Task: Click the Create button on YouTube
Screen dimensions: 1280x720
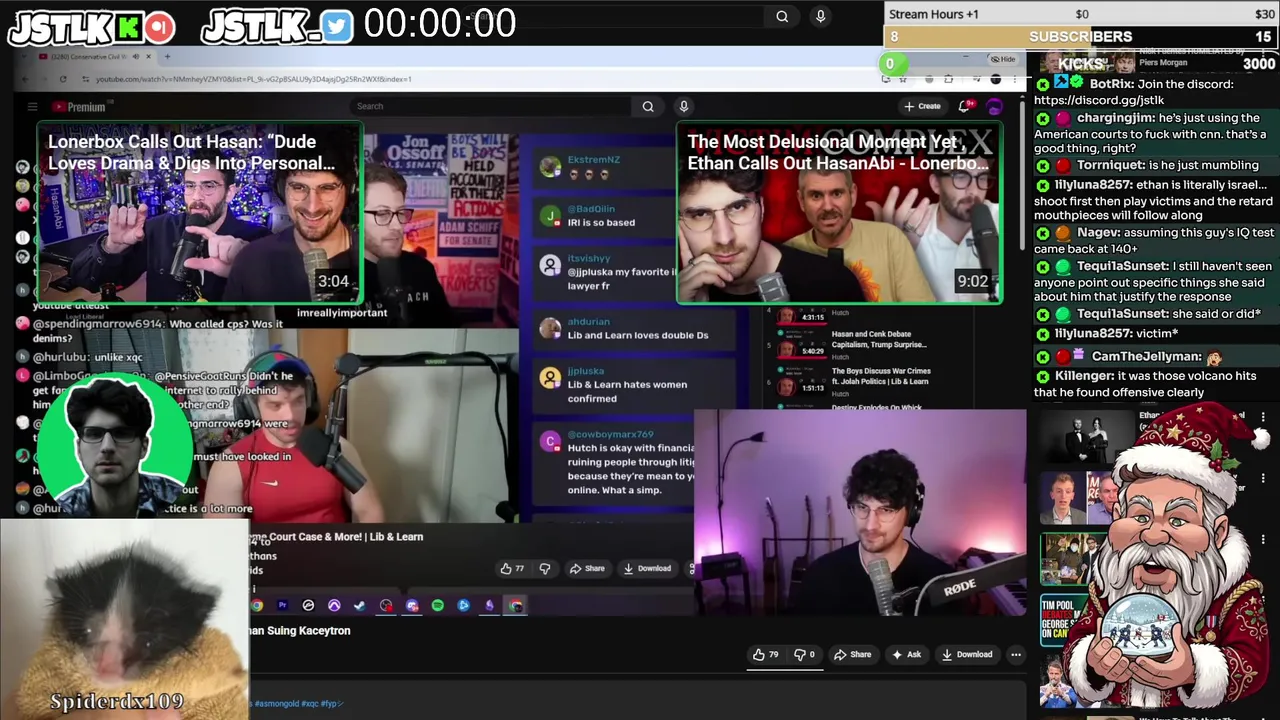Action: coord(922,106)
